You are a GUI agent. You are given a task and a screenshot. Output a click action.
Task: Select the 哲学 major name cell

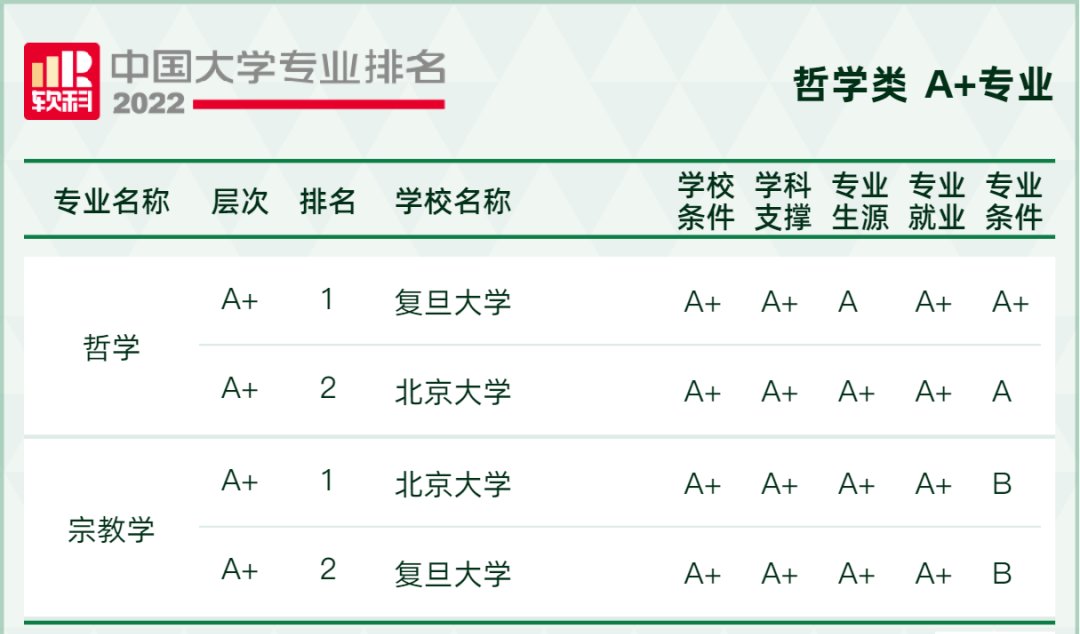click(x=111, y=347)
